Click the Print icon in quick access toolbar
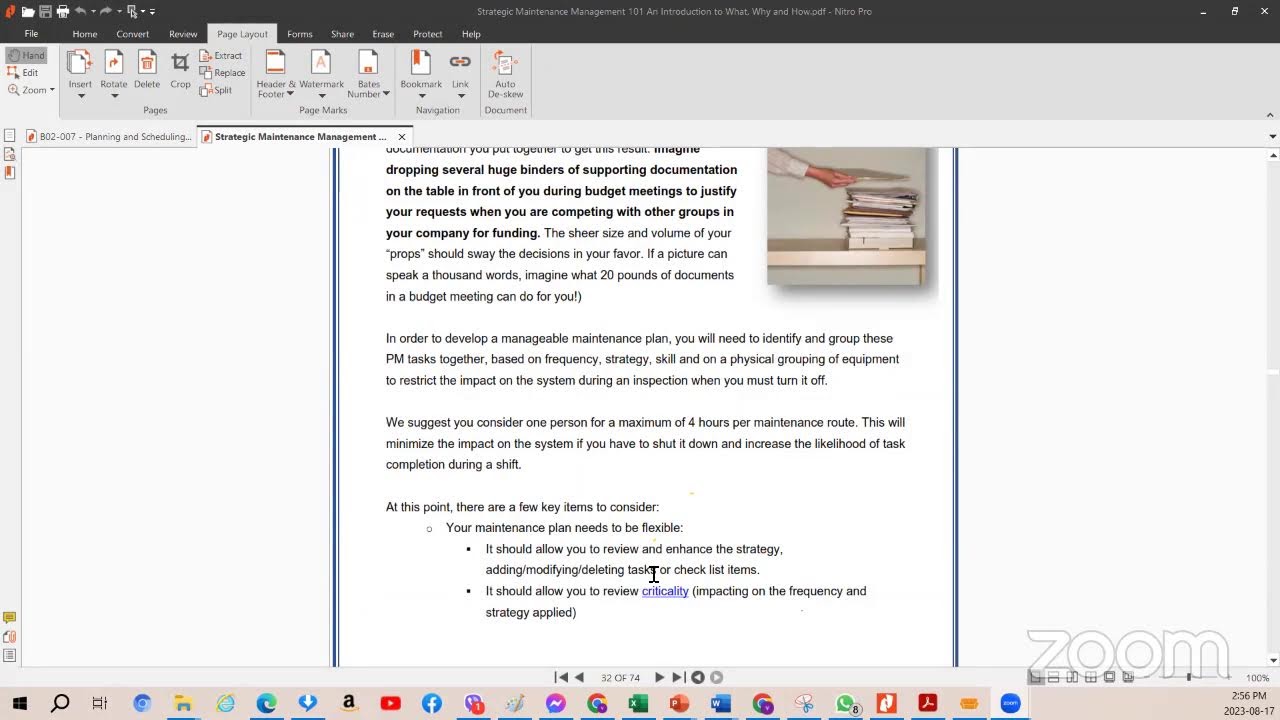Viewport: 1280px width, 720px height. coord(63,11)
